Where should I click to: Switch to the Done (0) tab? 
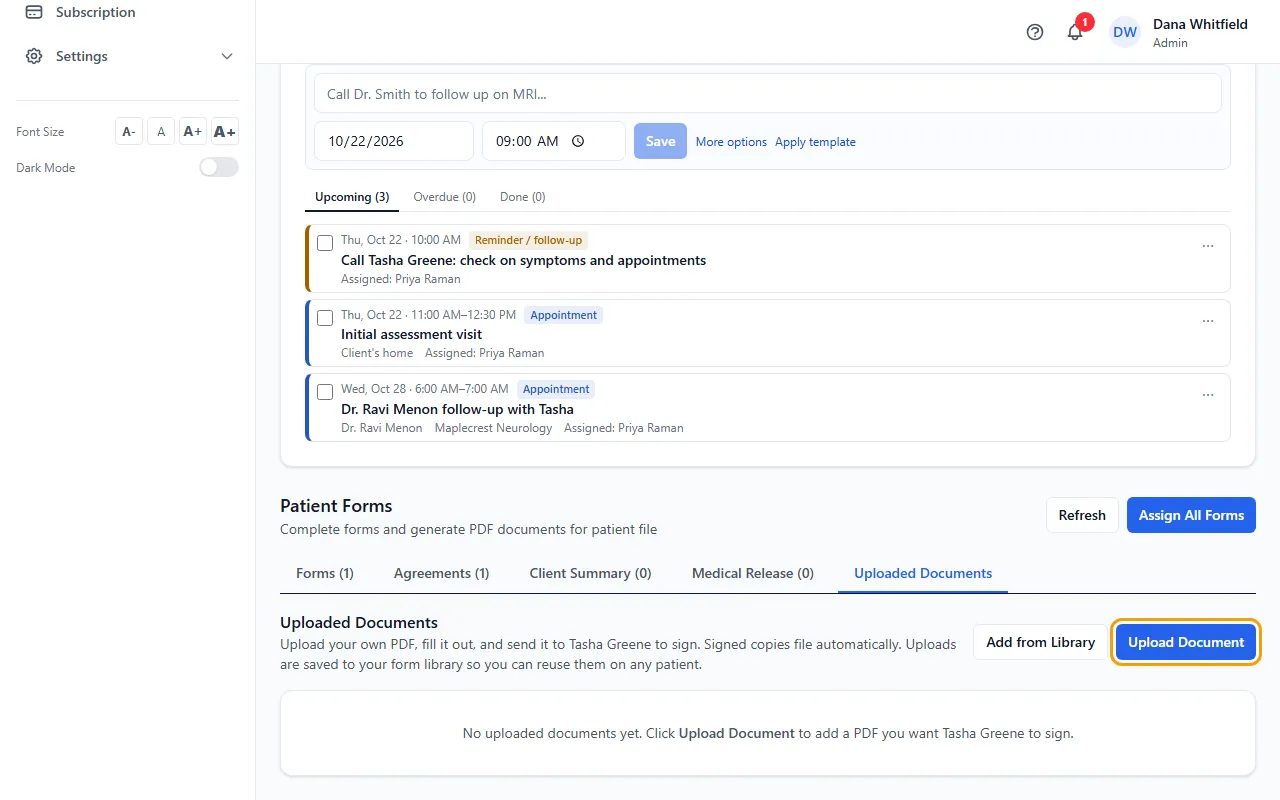[x=523, y=197]
